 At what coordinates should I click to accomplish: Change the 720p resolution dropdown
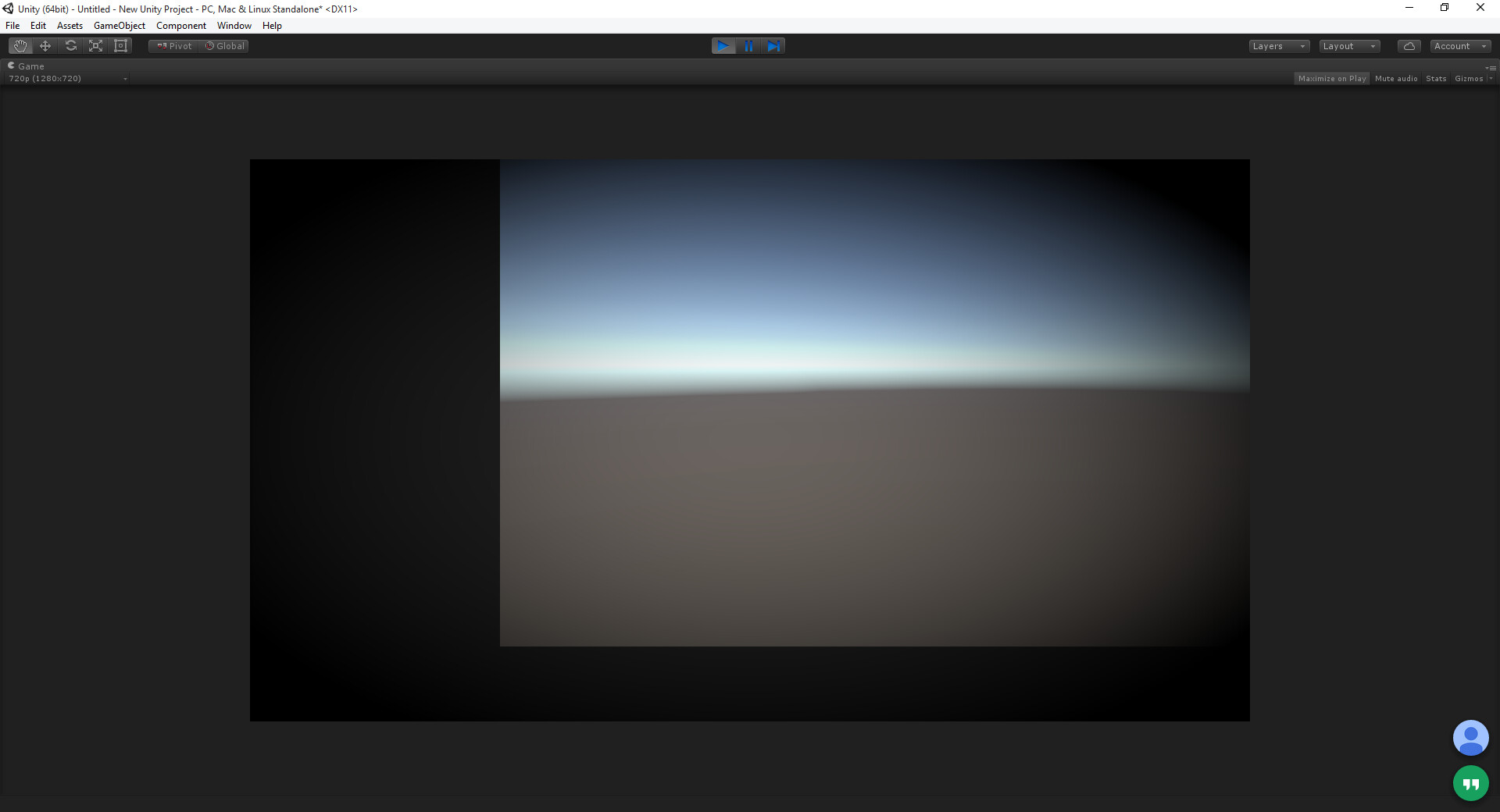68,78
